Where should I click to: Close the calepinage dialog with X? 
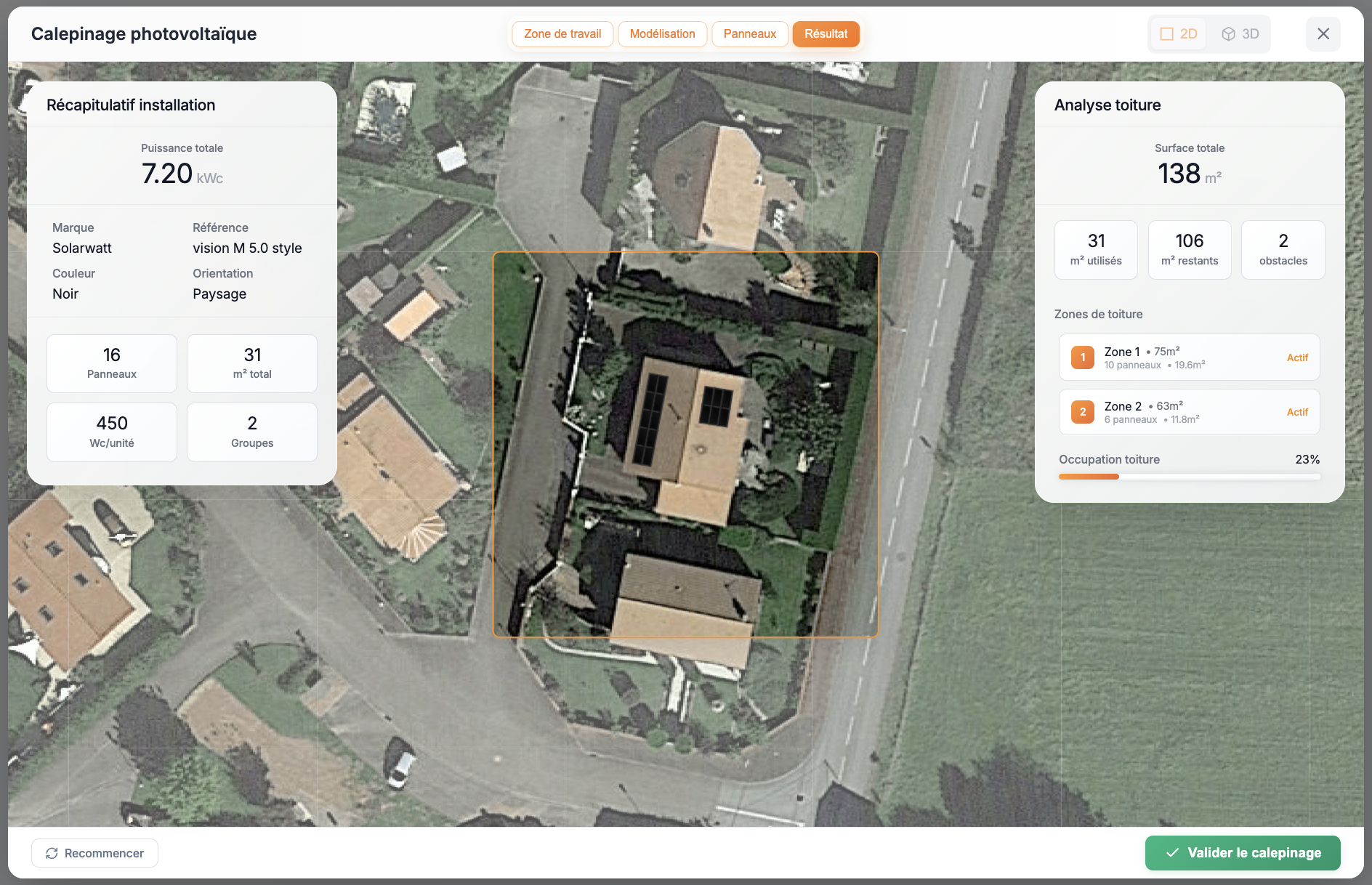(x=1323, y=34)
